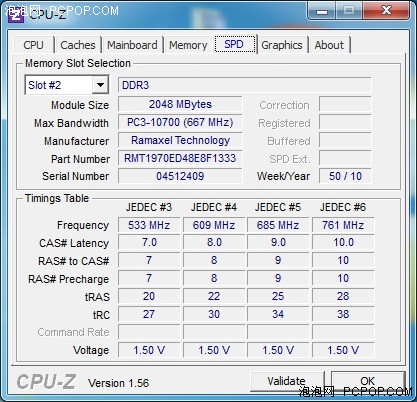Click the Max Bandwidth label

[71, 123]
